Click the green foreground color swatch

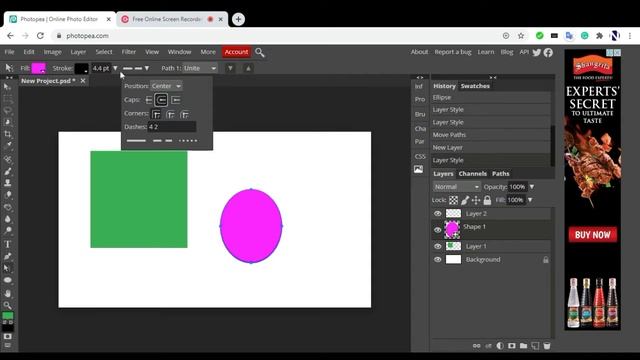8,316
